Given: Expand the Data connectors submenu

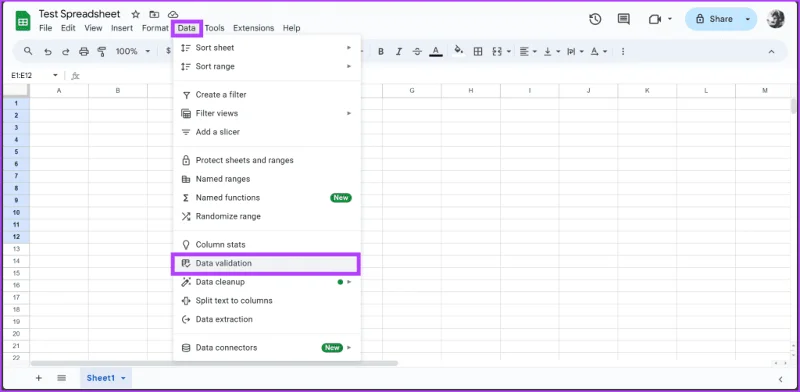Looking at the screenshot, I should pyautogui.click(x=267, y=348).
